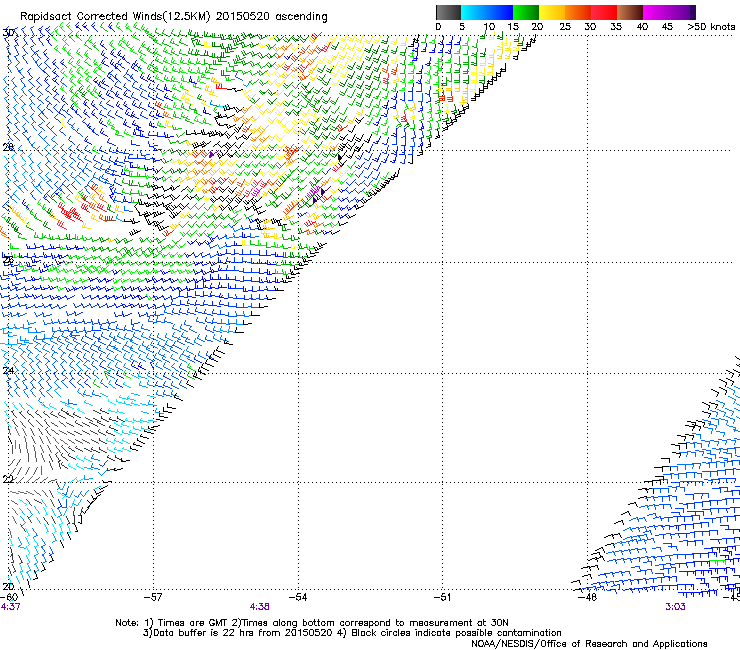Screen dimensions: 740x650
Task: Click the red 30-35 knots legend segment
Action: (x=604, y=12)
